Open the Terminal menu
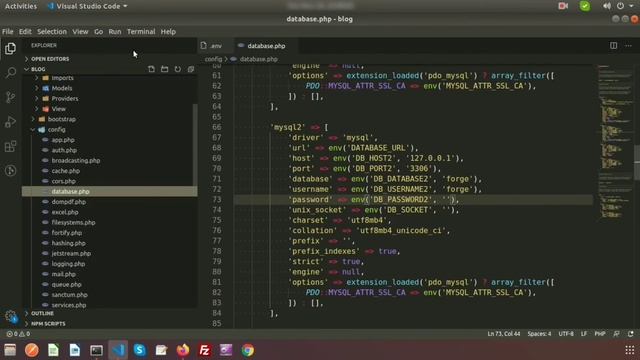 141,31
